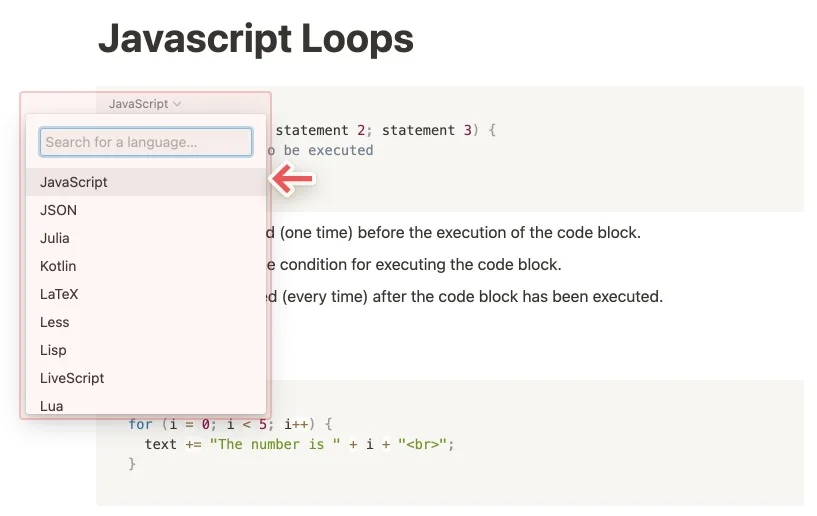Select JavaScript from the language list
817x516 pixels.
coord(74,182)
